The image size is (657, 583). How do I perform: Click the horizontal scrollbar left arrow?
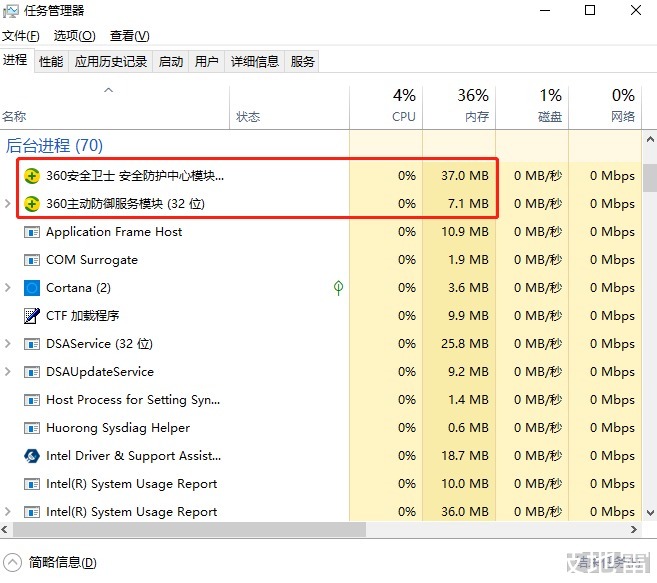point(5,529)
